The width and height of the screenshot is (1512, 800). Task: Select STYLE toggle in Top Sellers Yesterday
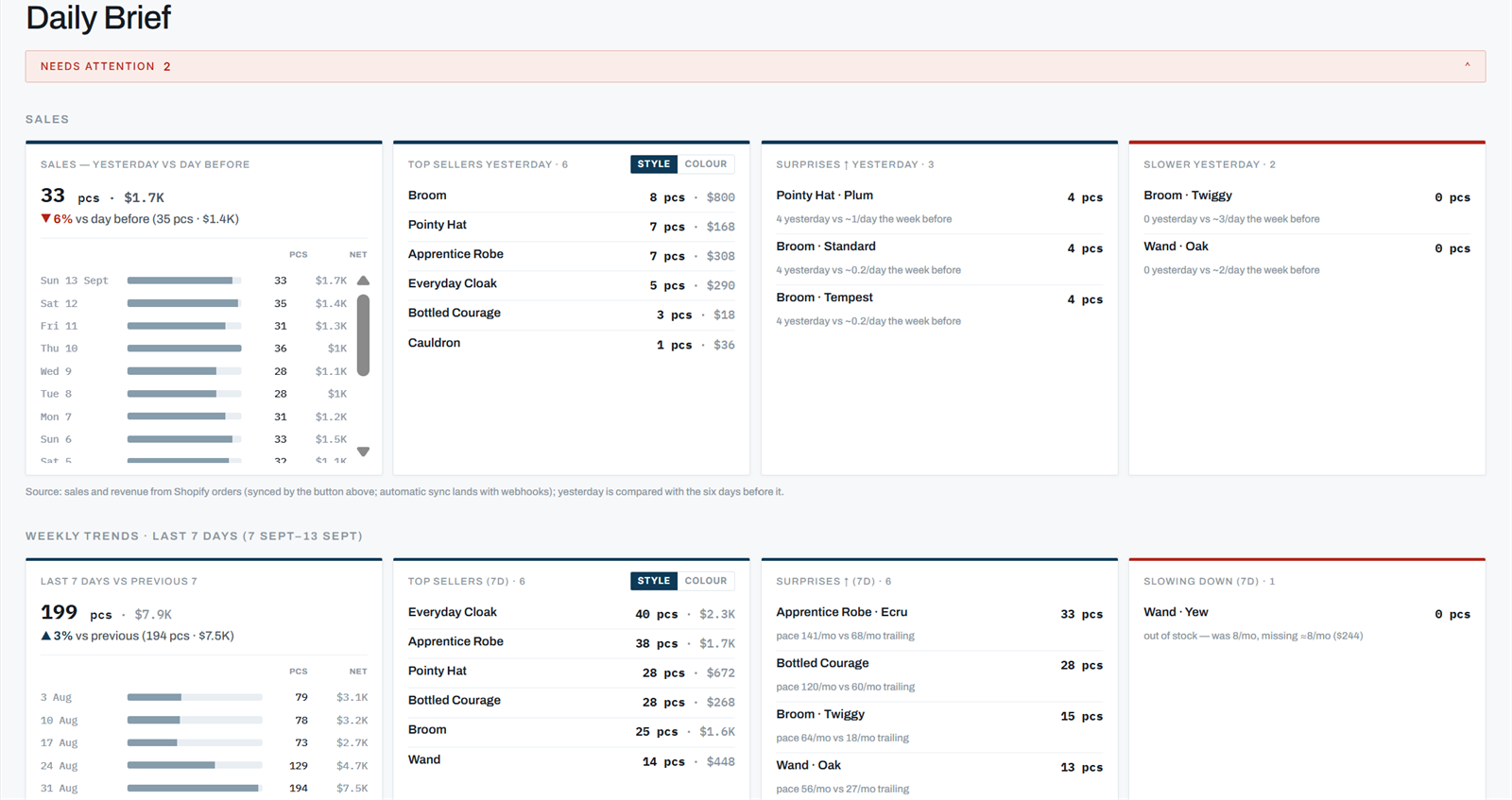click(x=654, y=164)
